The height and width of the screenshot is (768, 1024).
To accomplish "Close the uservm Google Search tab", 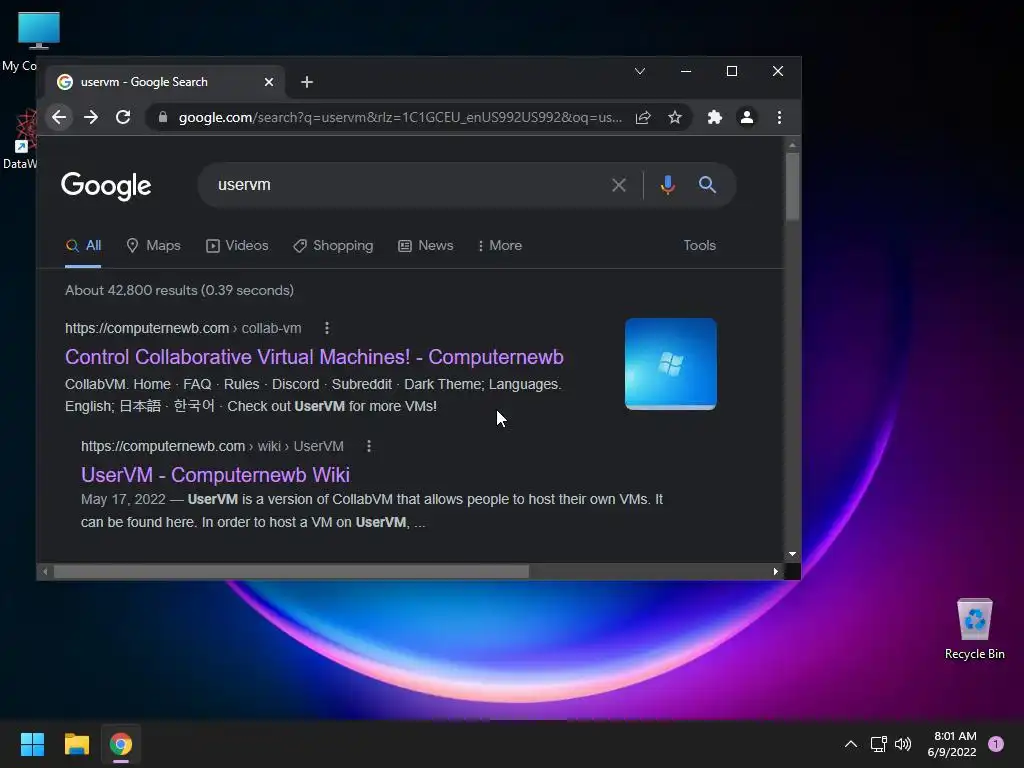I will pos(269,82).
